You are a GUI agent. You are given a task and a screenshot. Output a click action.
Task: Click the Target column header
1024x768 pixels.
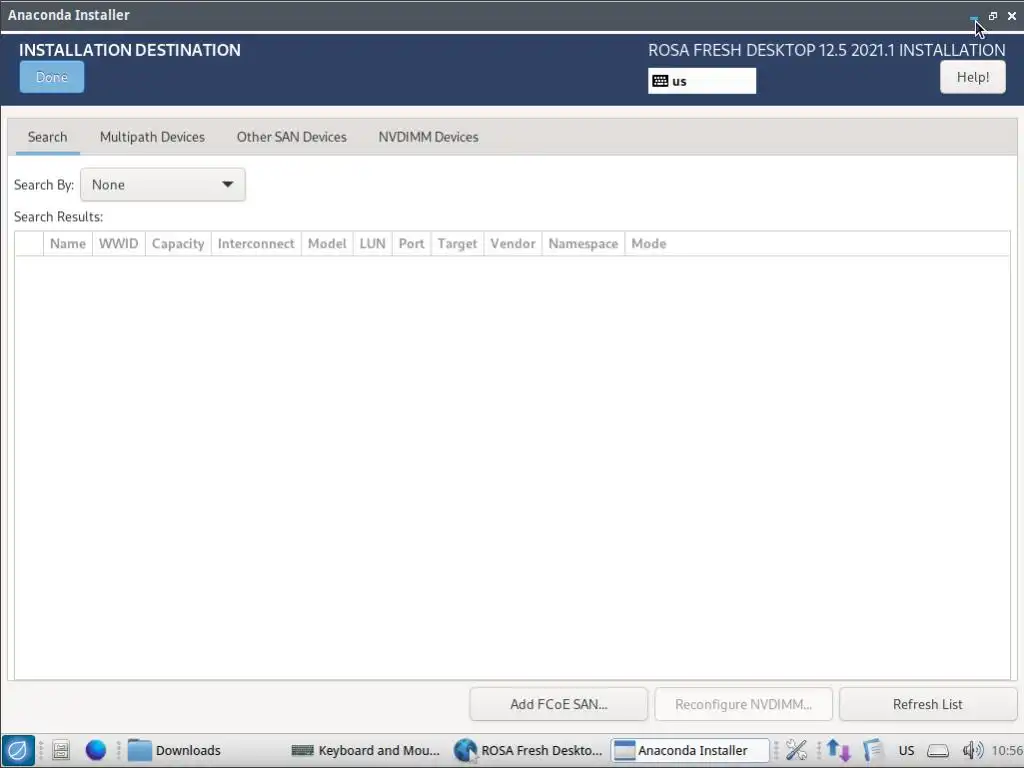point(457,244)
